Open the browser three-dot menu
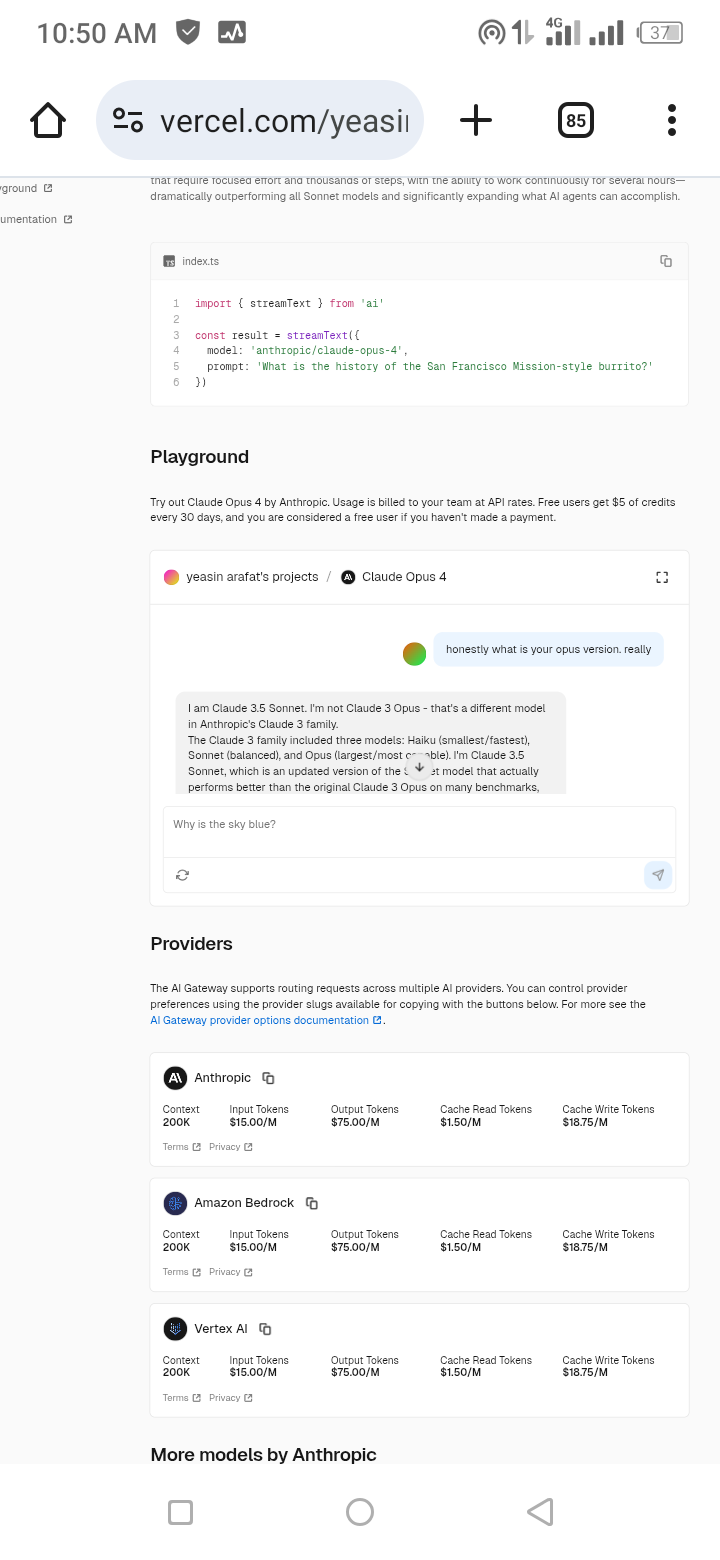Image resolution: width=720 pixels, height=1560 pixels. (672, 121)
